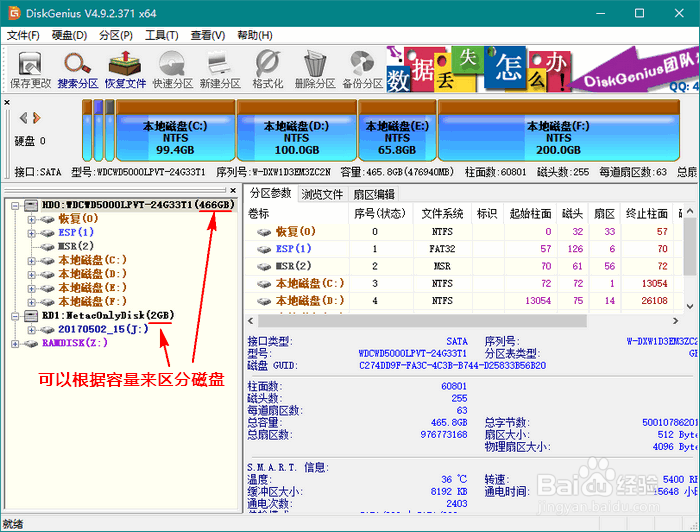Expand the 20170502_15(J:) tree node

tap(31, 330)
